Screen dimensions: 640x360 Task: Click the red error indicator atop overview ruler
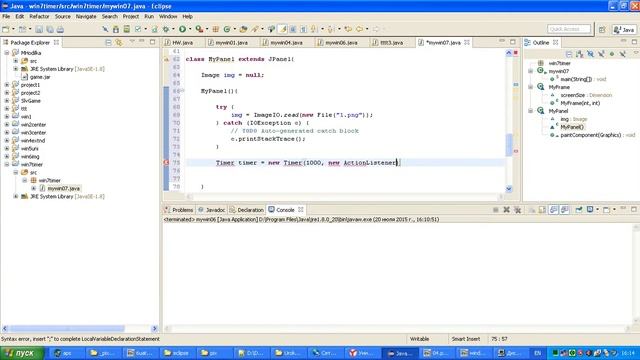tap(516, 53)
